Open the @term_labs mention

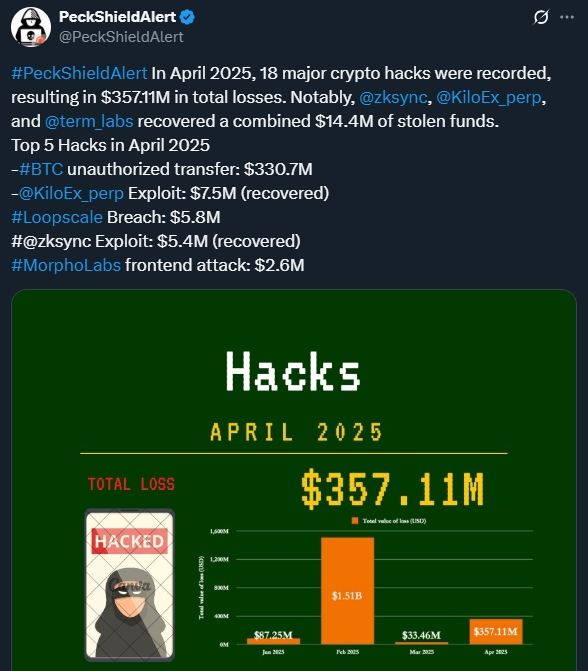[x=89, y=122]
